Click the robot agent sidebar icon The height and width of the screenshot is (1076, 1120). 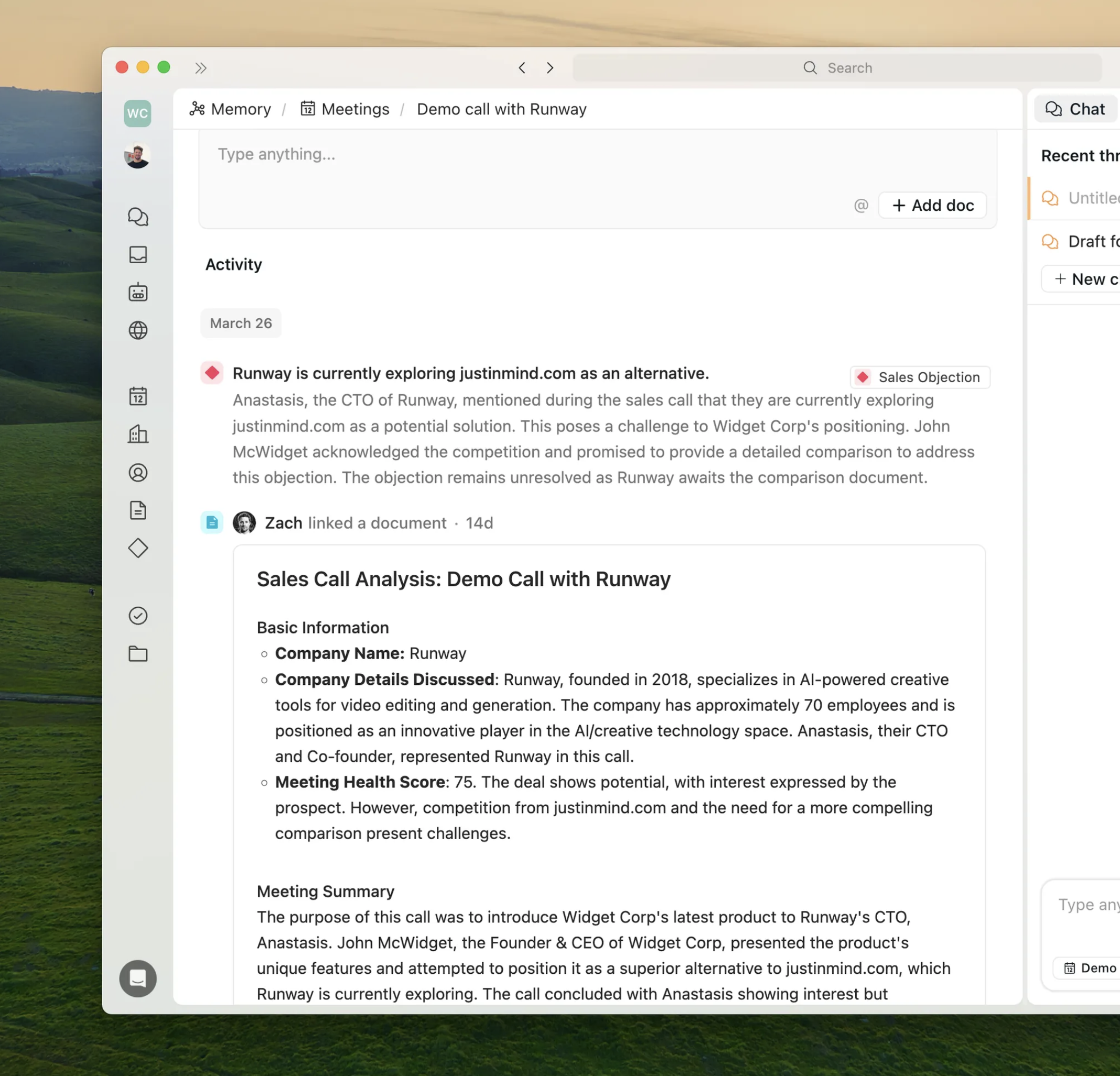click(x=138, y=293)
